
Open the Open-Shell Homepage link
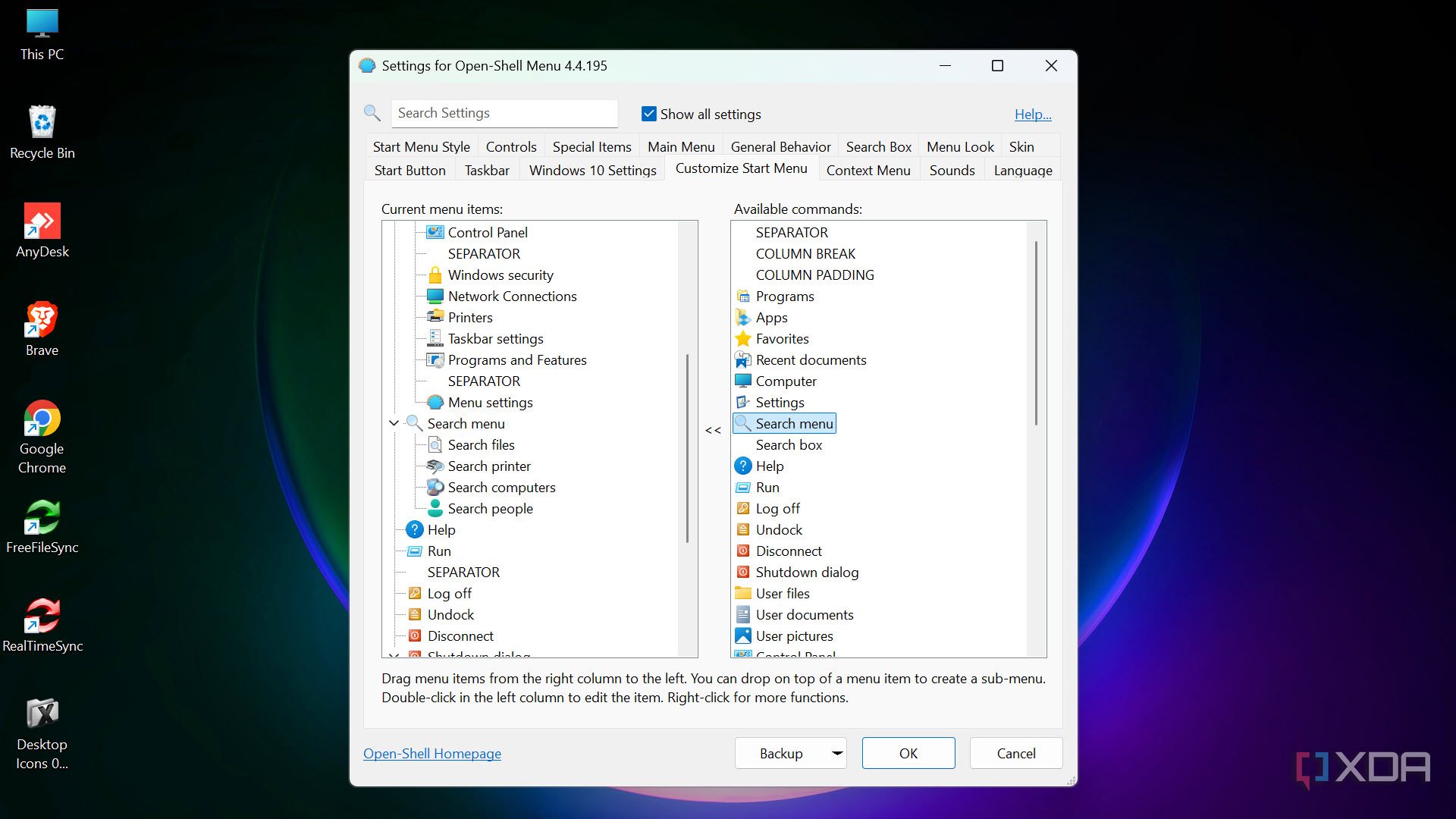[432, 753]
